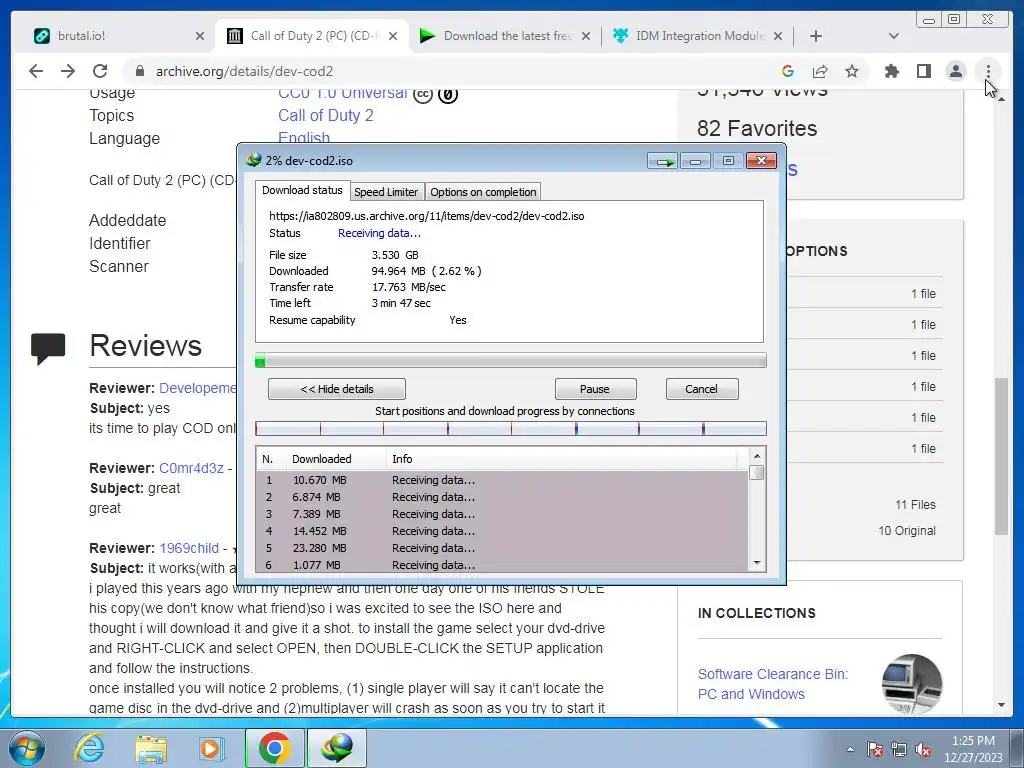Open the Call of Duty 2 topic link

(325, 116)
